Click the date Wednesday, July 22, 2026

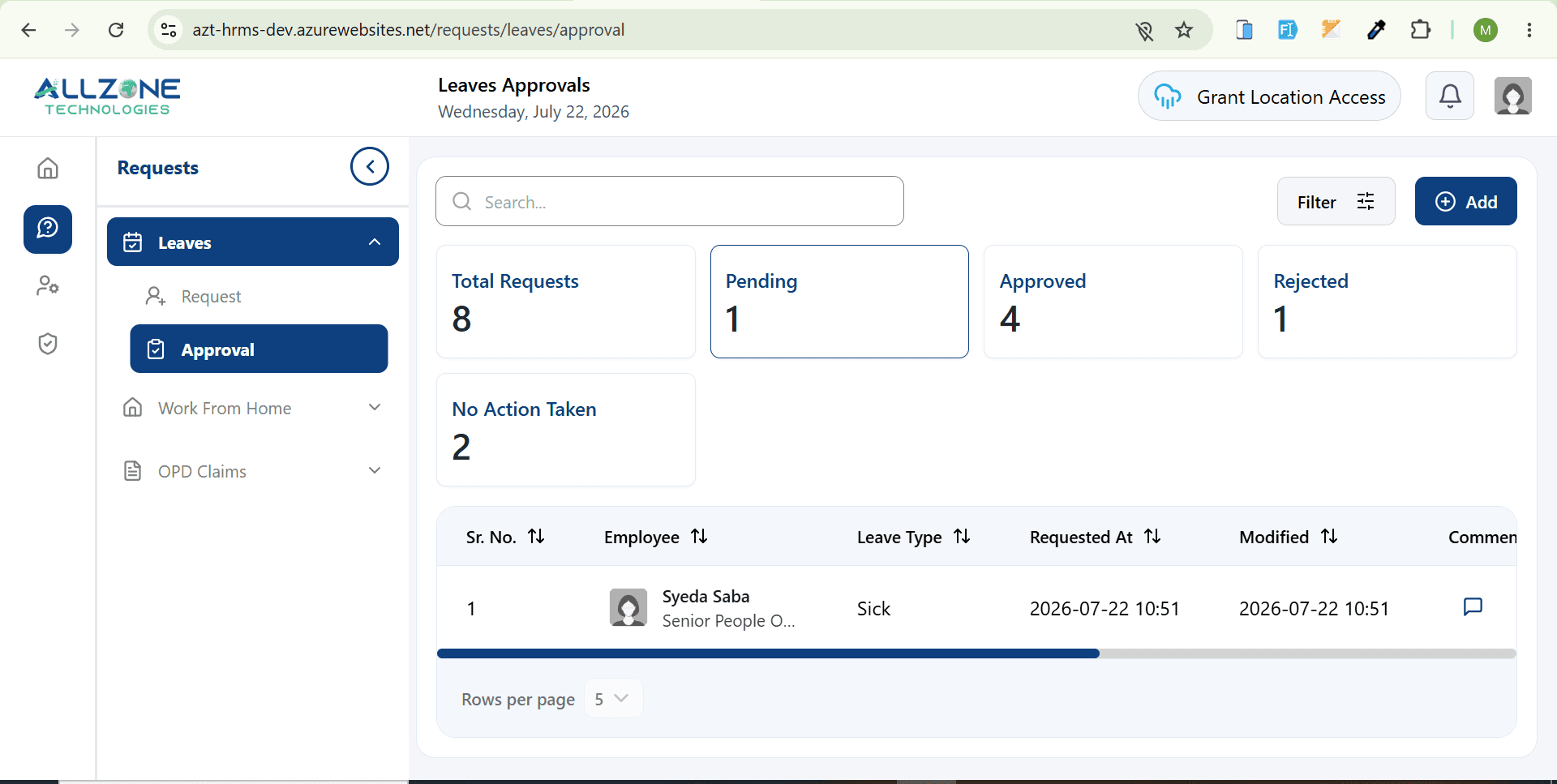(534, 112)
